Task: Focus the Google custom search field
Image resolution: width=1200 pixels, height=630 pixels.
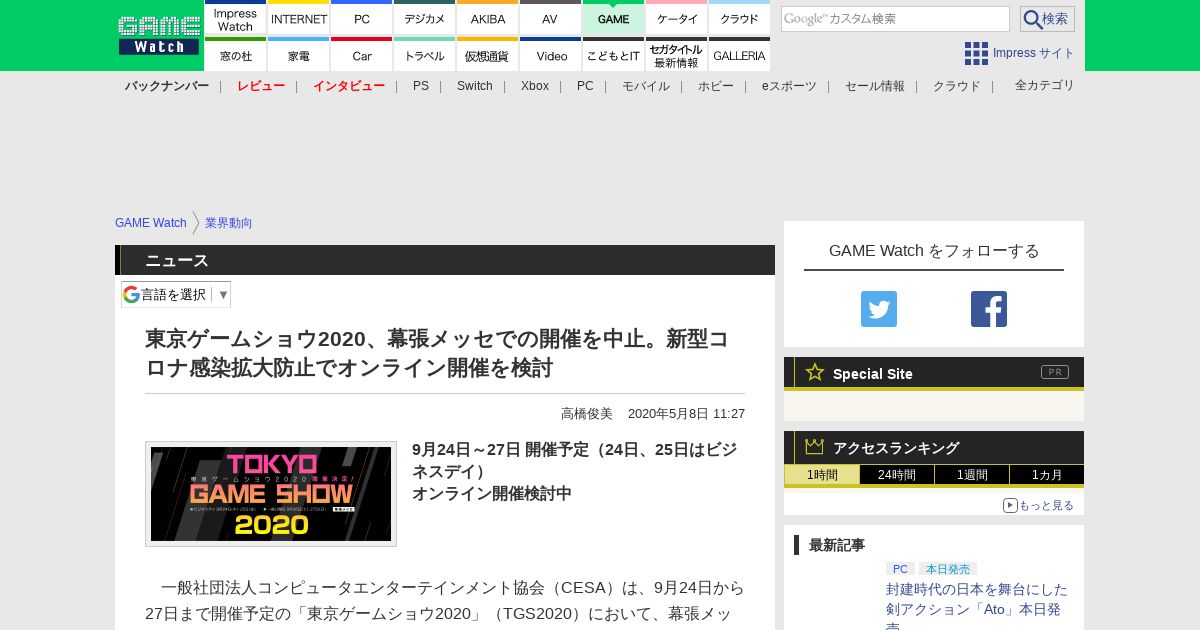Action: pos(895,19)
